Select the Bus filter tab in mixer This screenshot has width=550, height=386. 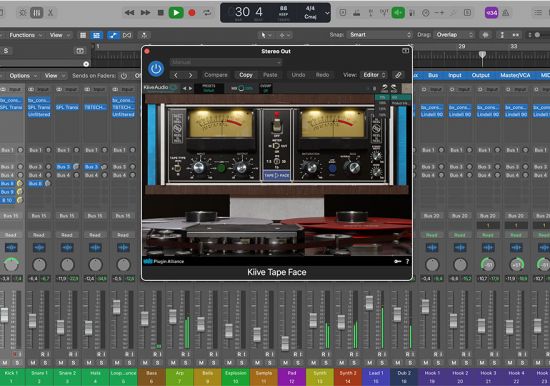point(433,75)
